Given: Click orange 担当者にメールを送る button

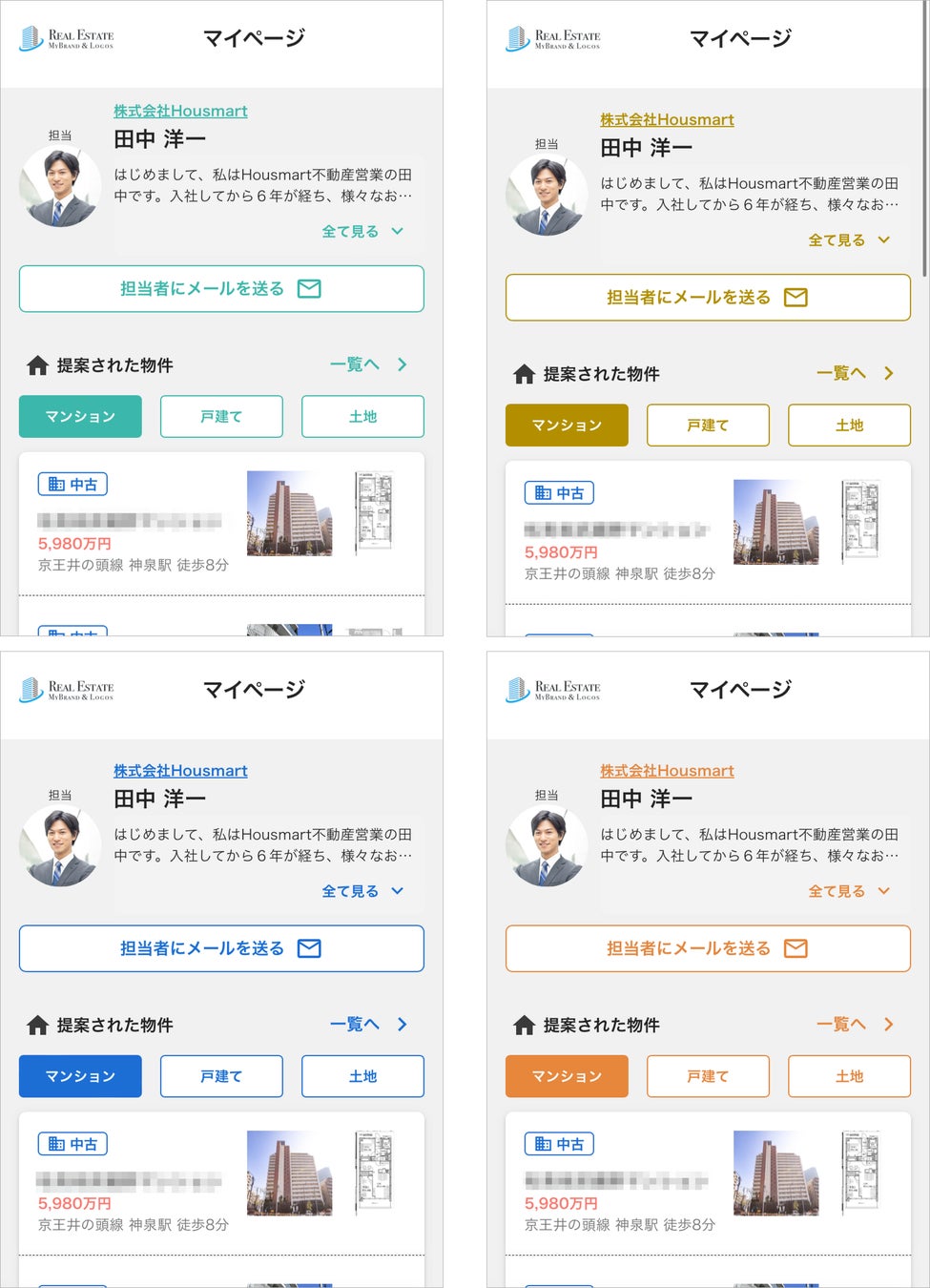Looking at the screenshot, I should click(708, 948).
